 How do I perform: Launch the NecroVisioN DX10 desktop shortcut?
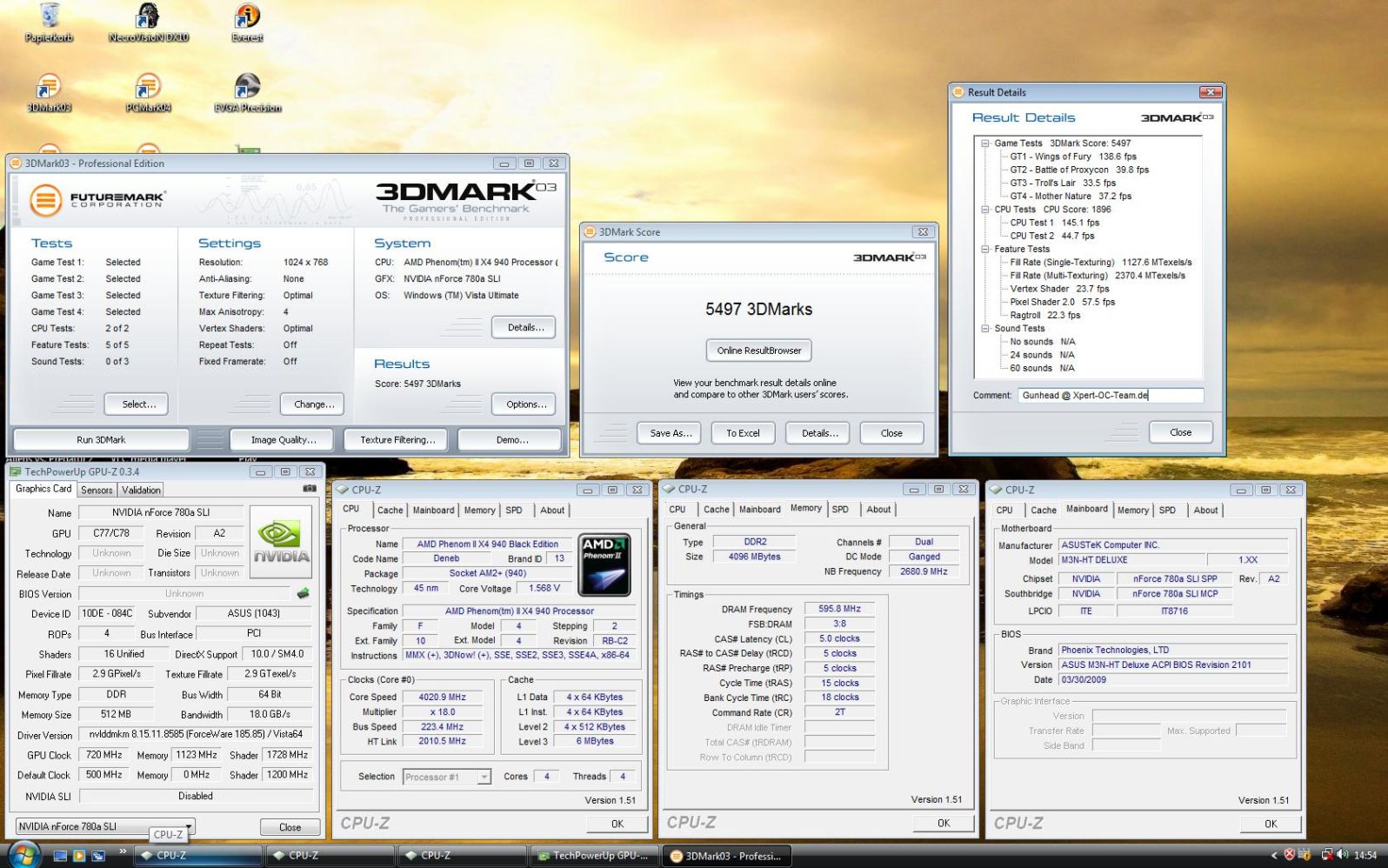(x=148, y=23)
